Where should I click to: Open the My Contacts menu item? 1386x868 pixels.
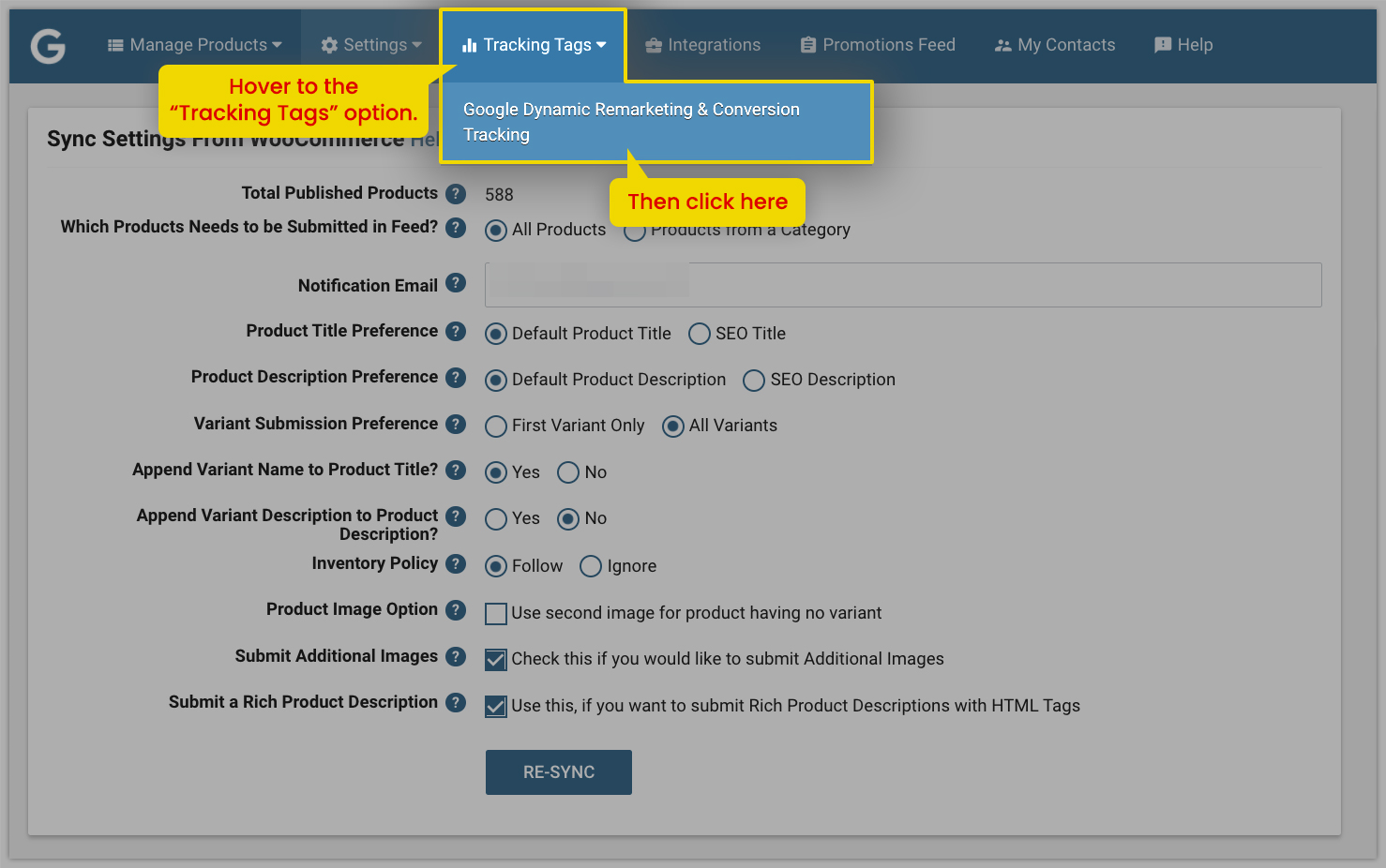click(x=1055, y=45)
